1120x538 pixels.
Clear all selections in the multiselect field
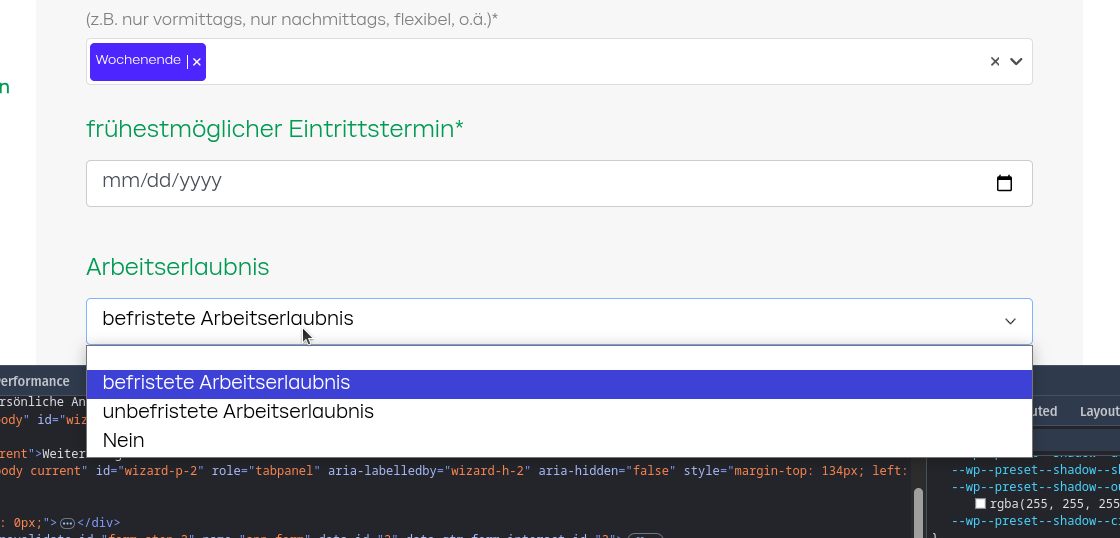point(995,62)
